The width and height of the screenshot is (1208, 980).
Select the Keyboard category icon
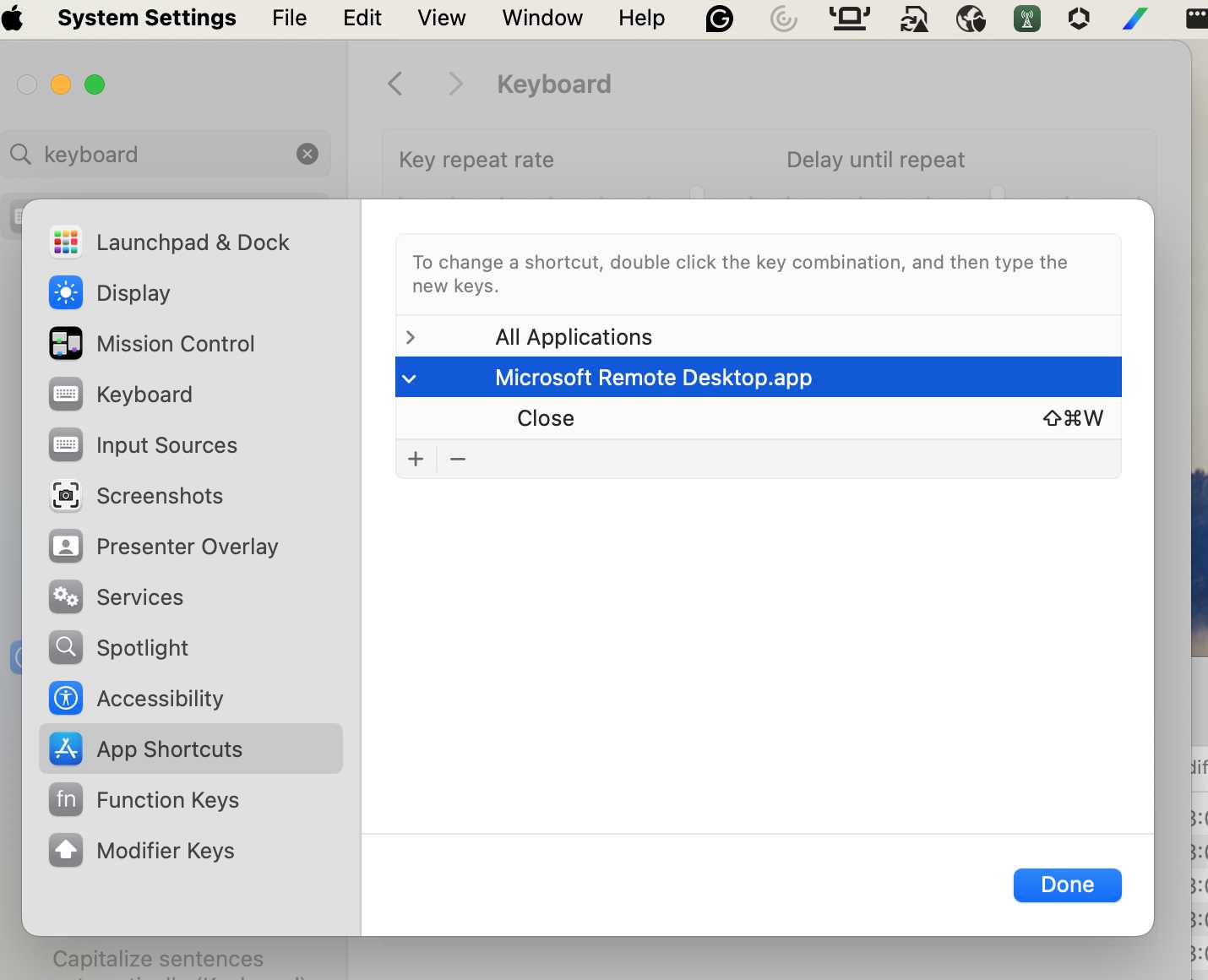[66, 395]
